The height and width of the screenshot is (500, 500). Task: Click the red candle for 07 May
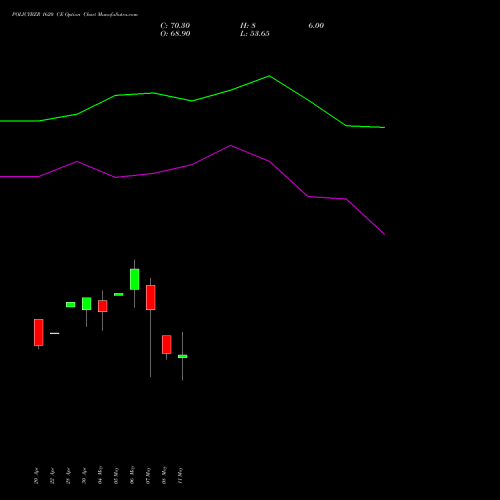[x=151, y=297]
